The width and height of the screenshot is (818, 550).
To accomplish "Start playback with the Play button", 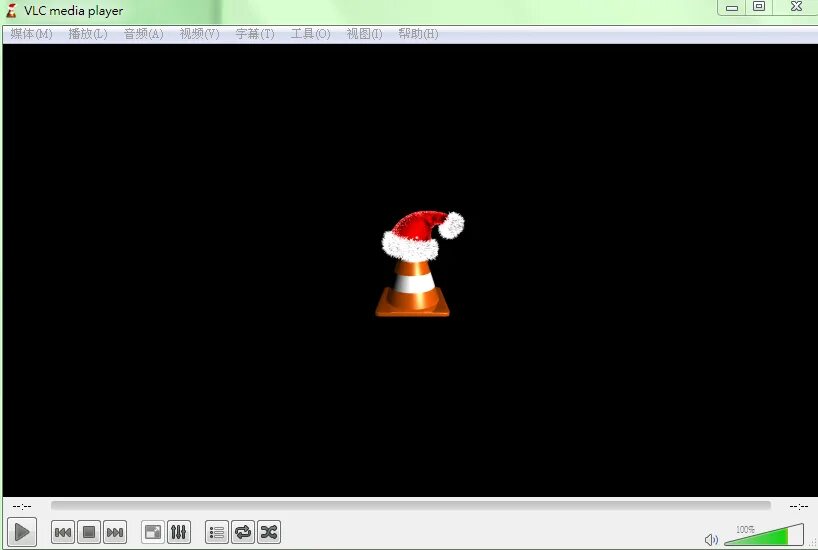I will (22, 532).
